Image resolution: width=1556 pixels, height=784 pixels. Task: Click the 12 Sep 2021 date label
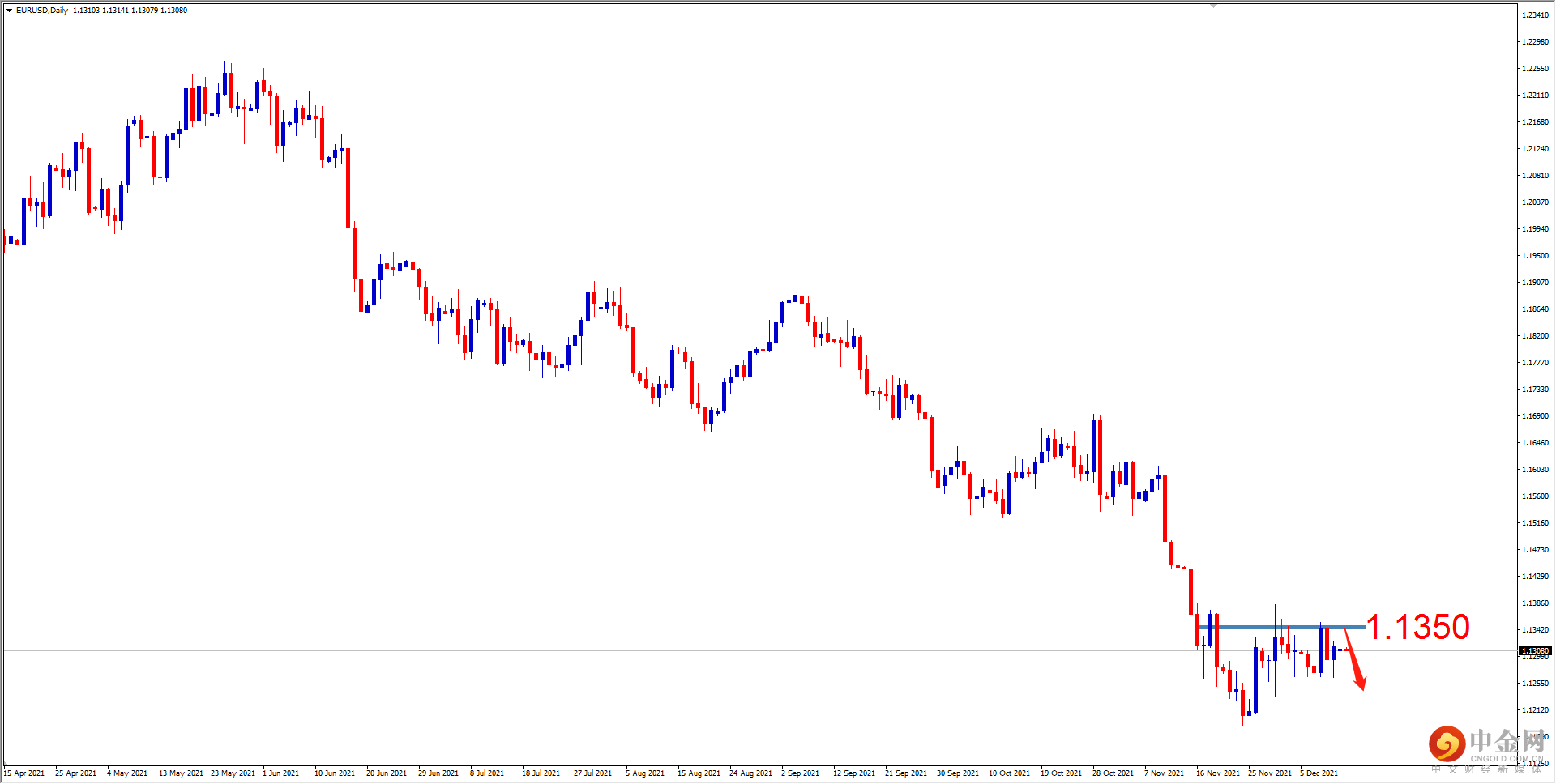854,773
